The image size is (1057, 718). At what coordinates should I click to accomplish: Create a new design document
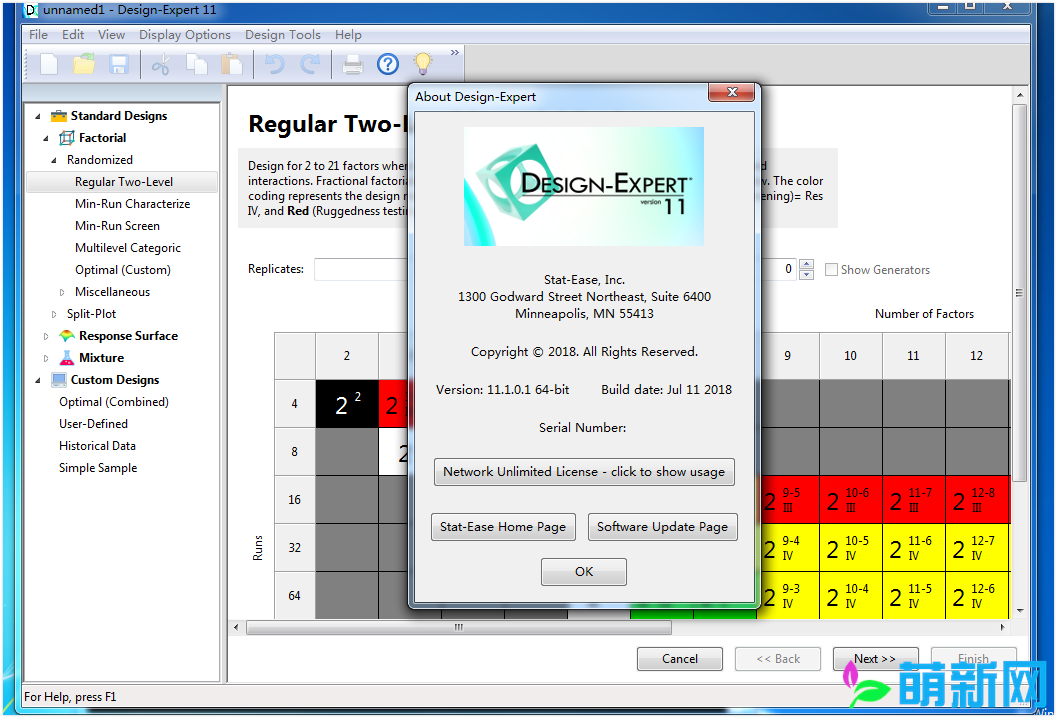(x=47, y=64)
